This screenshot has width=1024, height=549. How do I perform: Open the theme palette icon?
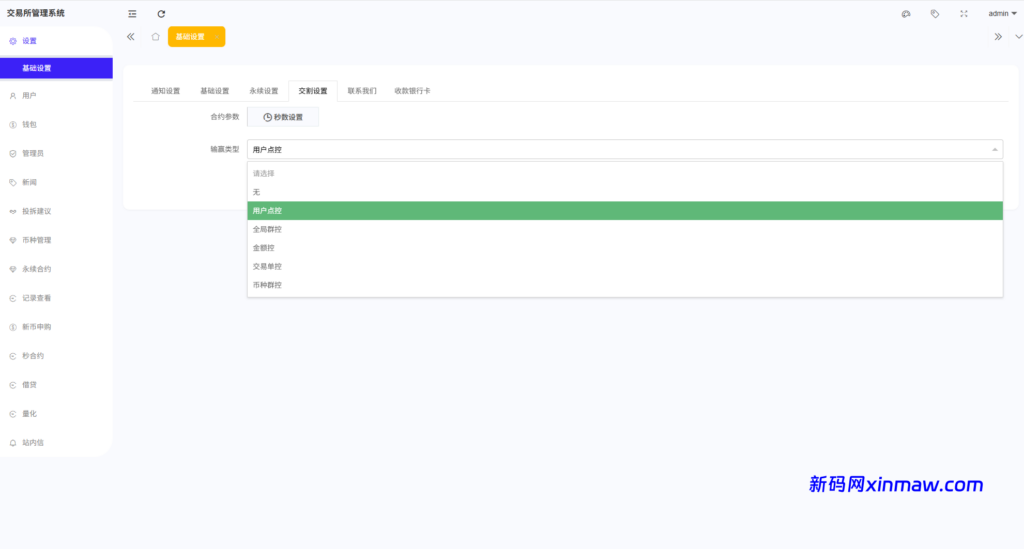pyautogui.click(x=906, y=14)
